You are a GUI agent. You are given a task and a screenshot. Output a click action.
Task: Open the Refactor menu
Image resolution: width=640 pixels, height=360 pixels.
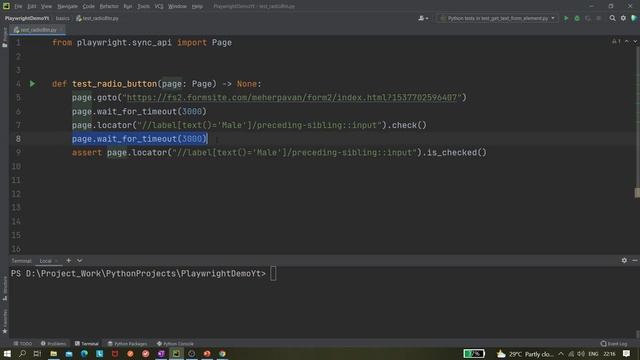pos(109,6)
